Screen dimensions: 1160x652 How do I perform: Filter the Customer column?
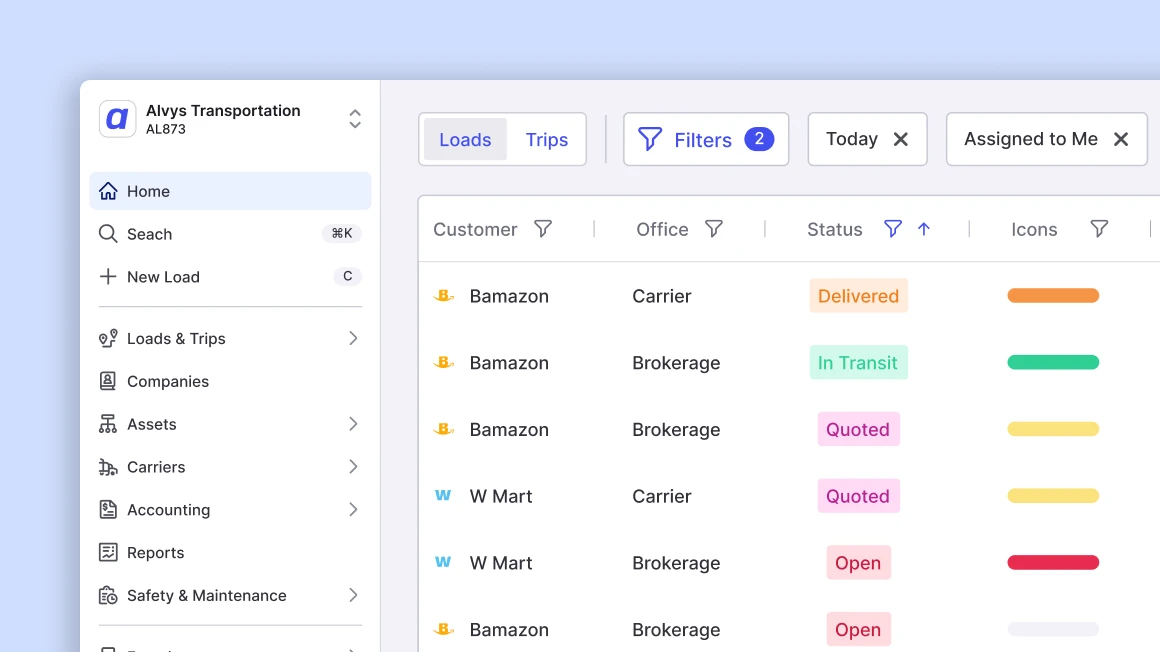(543, 229)
